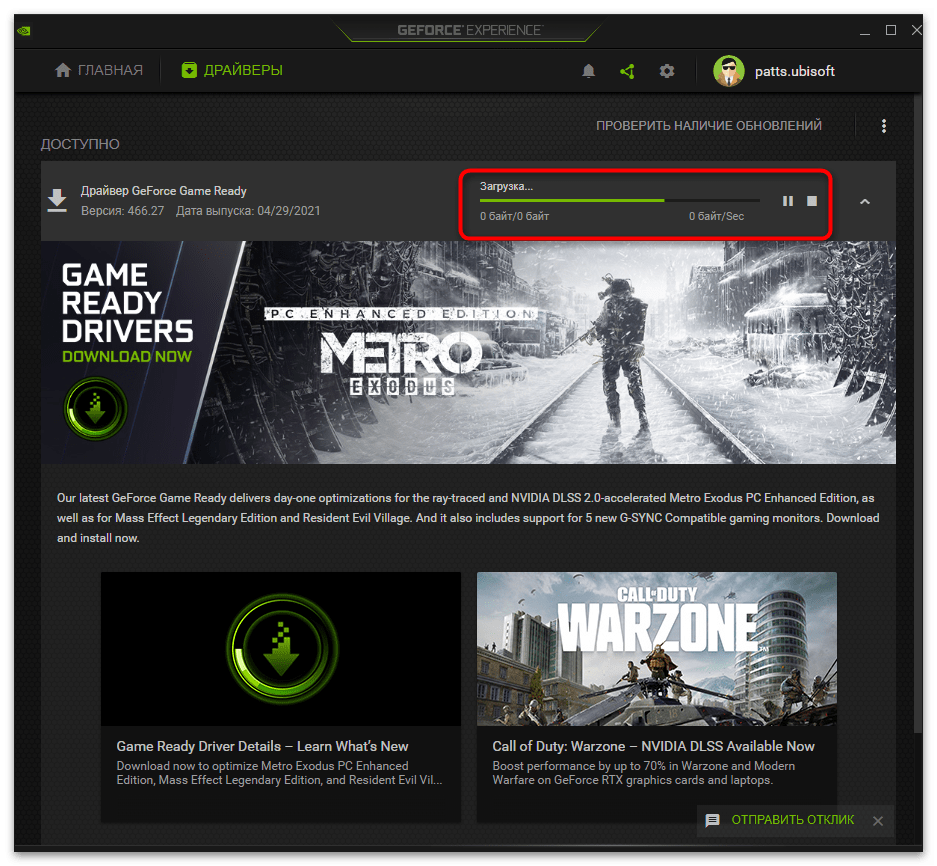Click the NVIDIA logo in title bar

tap(24, 30)
